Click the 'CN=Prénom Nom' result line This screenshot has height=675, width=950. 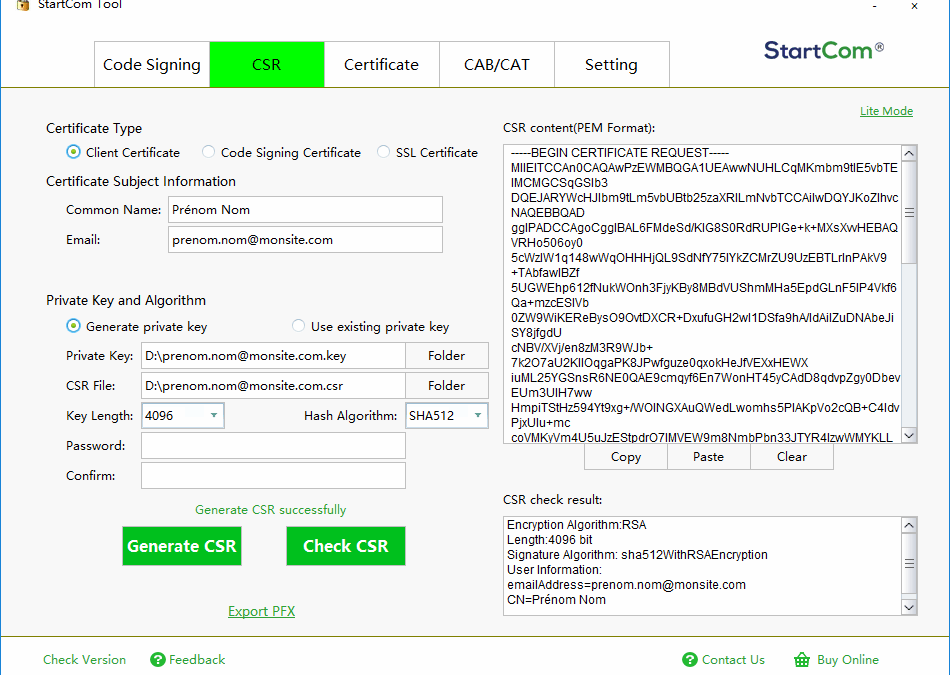click(x=556, y=600)
